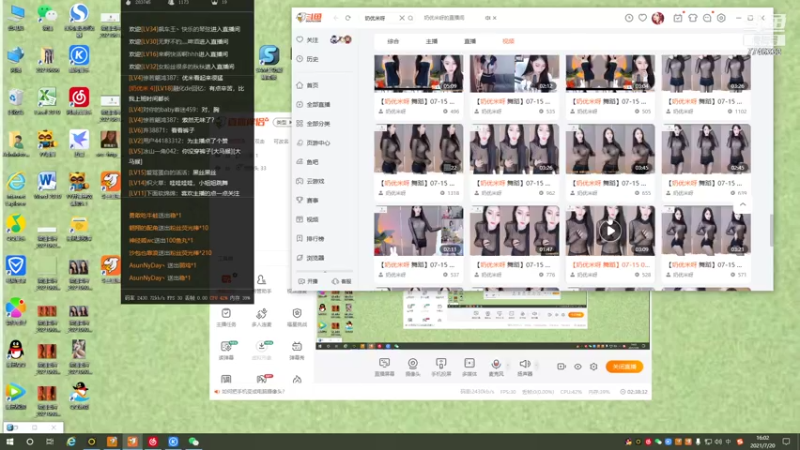This screenshot has height=450, width=800.
Task: Switch to 综合 search results tab
Action: pos(393,41)
